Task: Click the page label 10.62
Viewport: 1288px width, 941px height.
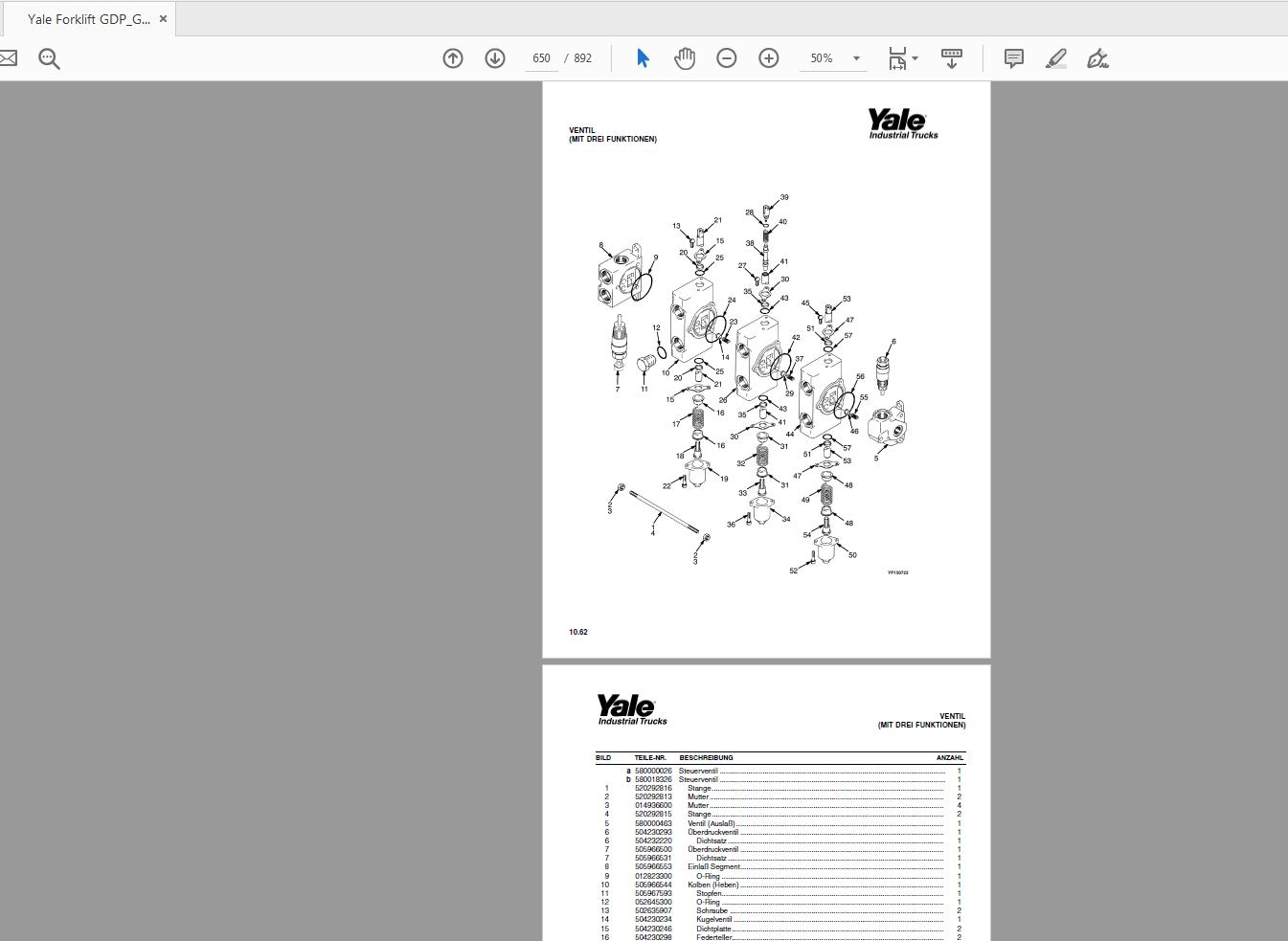Action: 578,632
